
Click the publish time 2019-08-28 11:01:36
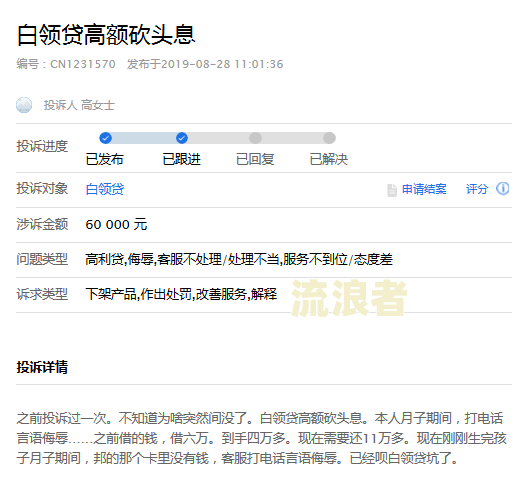point(222,64)
